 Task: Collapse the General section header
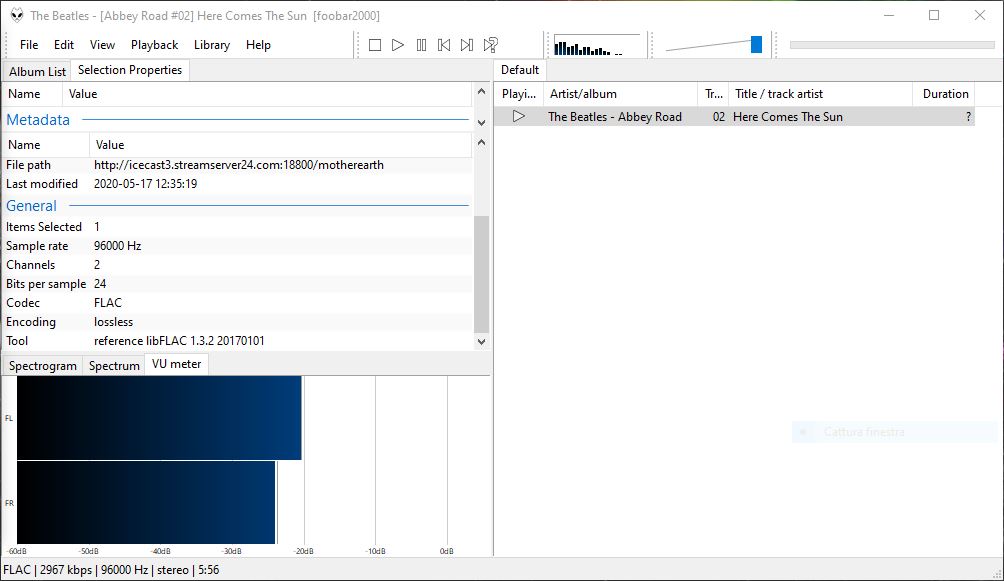click(x=237, y=206)
